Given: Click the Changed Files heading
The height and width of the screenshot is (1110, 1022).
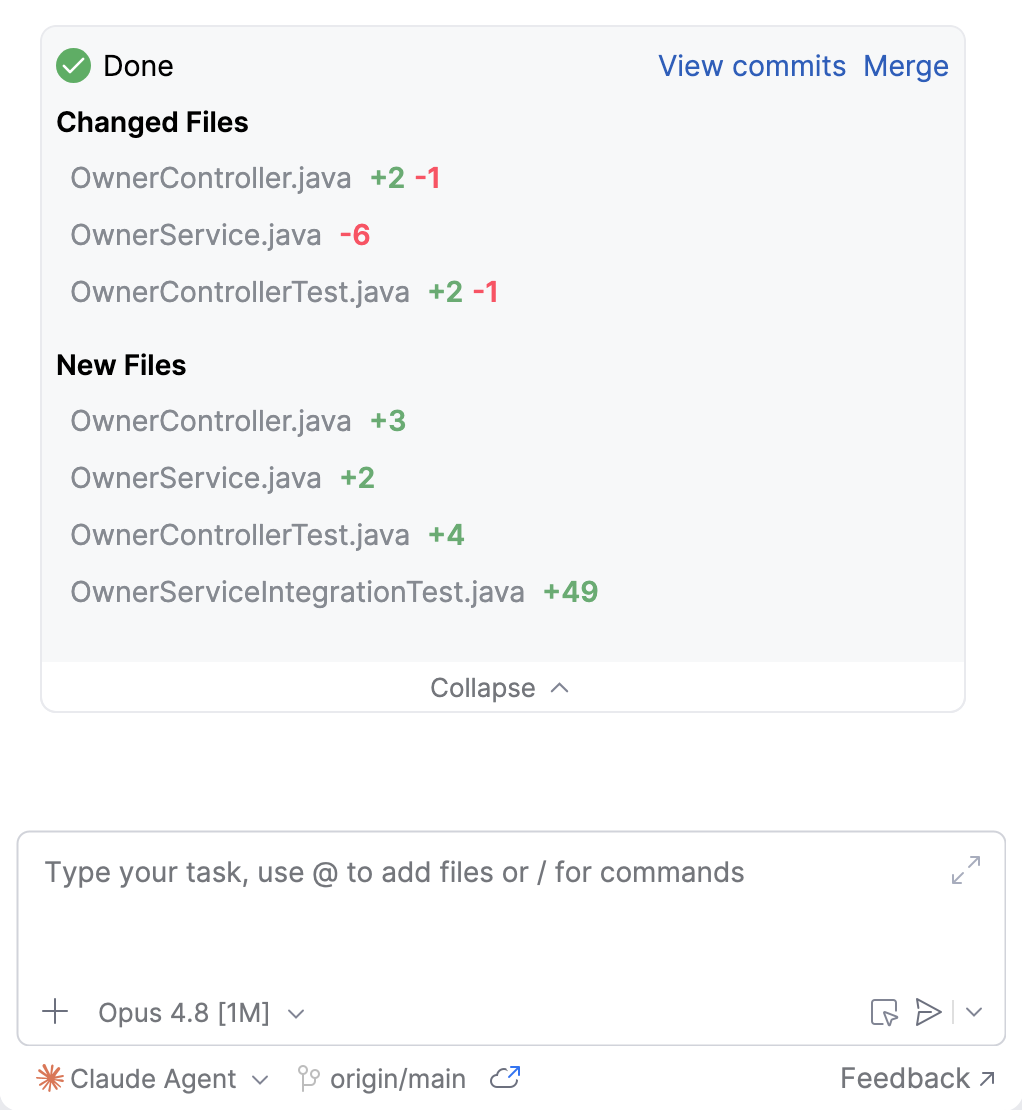Looking at the screenshot, I should pos(152,122).
